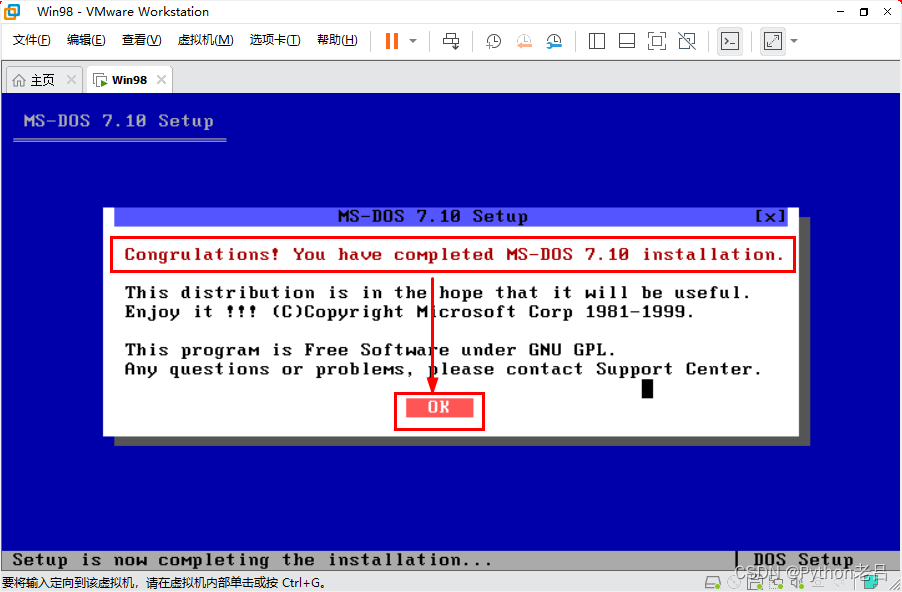Click the revert to snapshot icon
This screenshot has height=592, width=902.
click(x=523, y=41)
